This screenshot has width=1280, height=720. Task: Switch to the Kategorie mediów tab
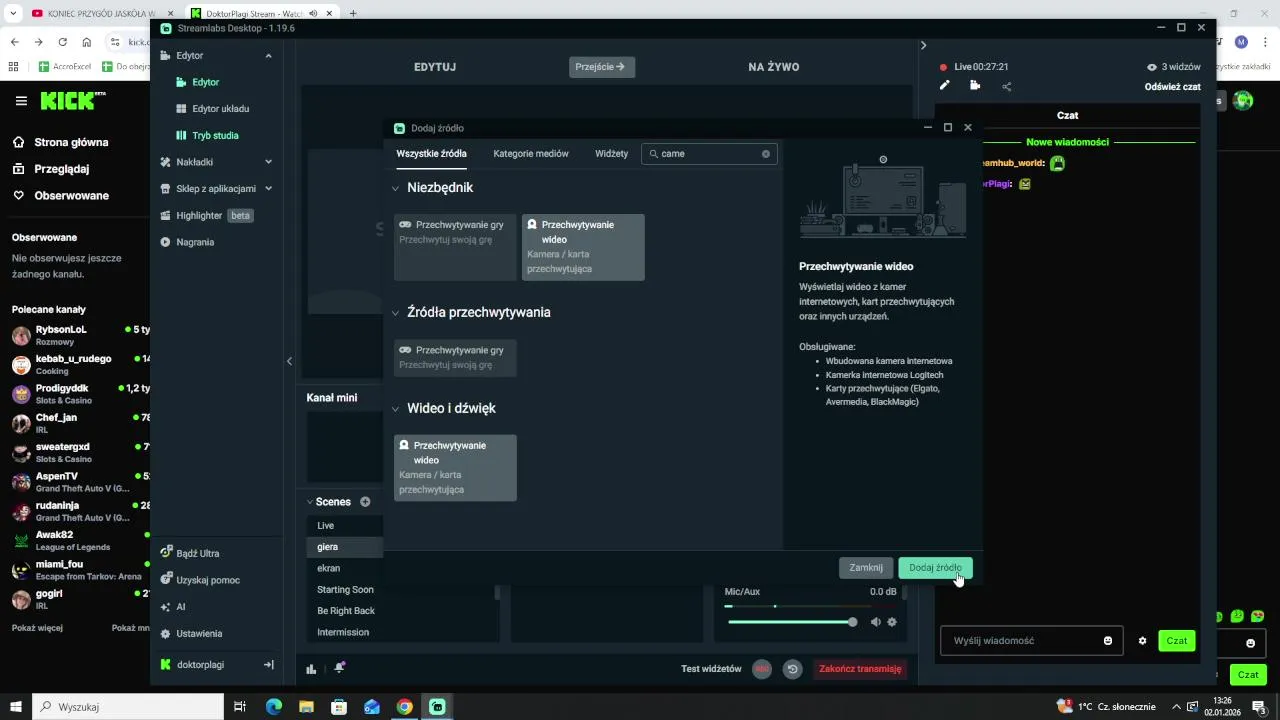[x=531, y=154]
